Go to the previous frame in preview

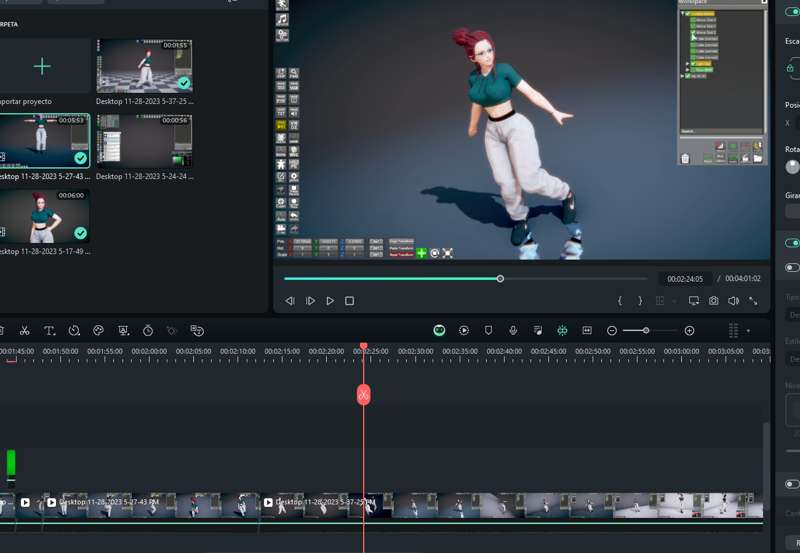click(x=289, y=301)
